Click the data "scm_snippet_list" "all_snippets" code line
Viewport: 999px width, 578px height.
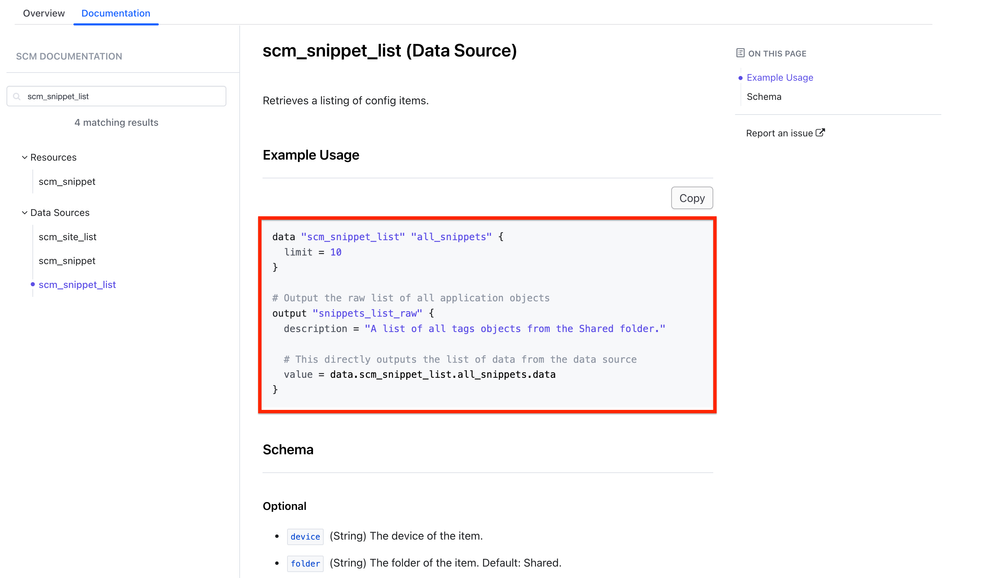(388, 237)
